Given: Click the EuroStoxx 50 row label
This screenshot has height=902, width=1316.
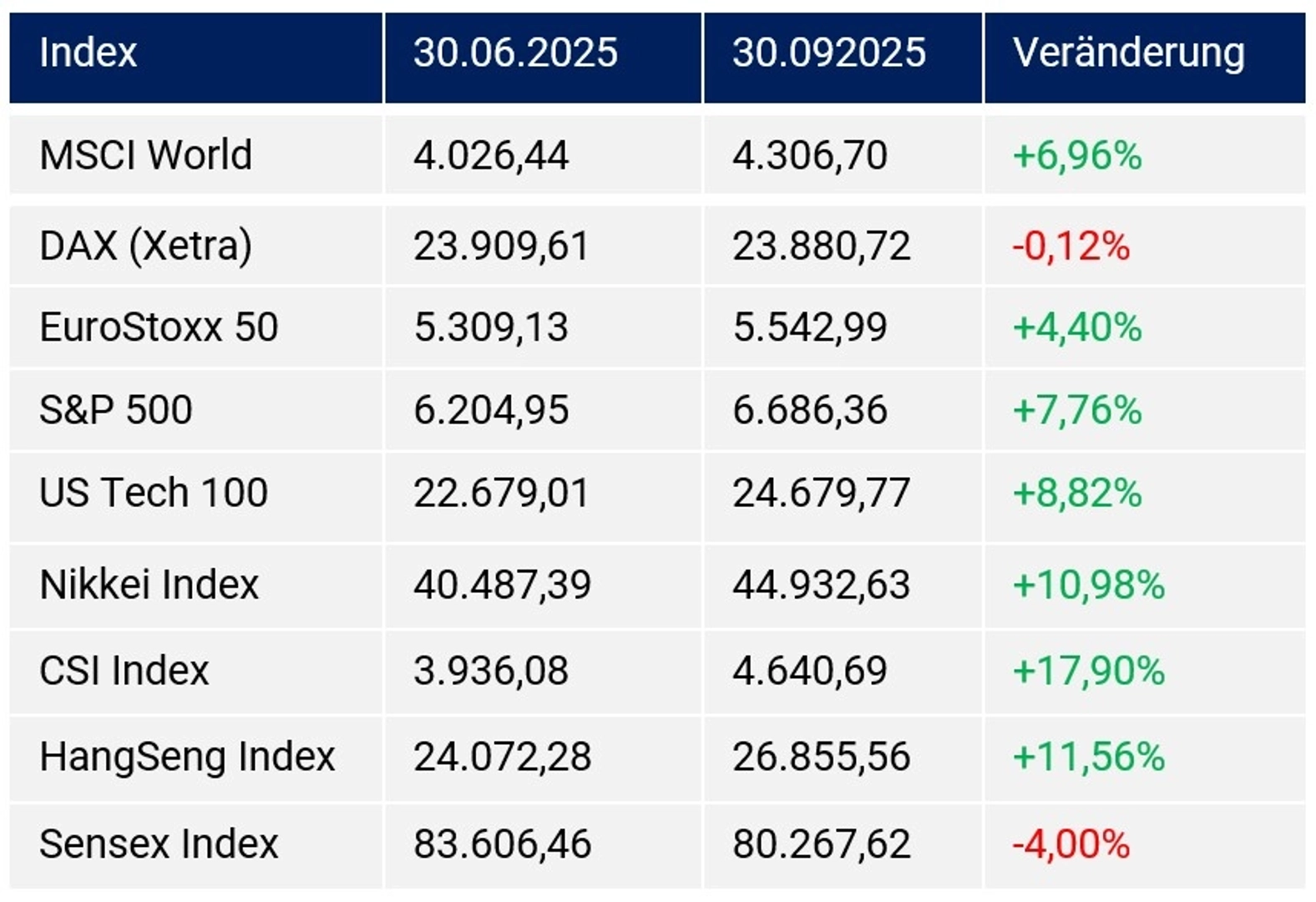Looking at the screenshot, I should coord(159,327).
